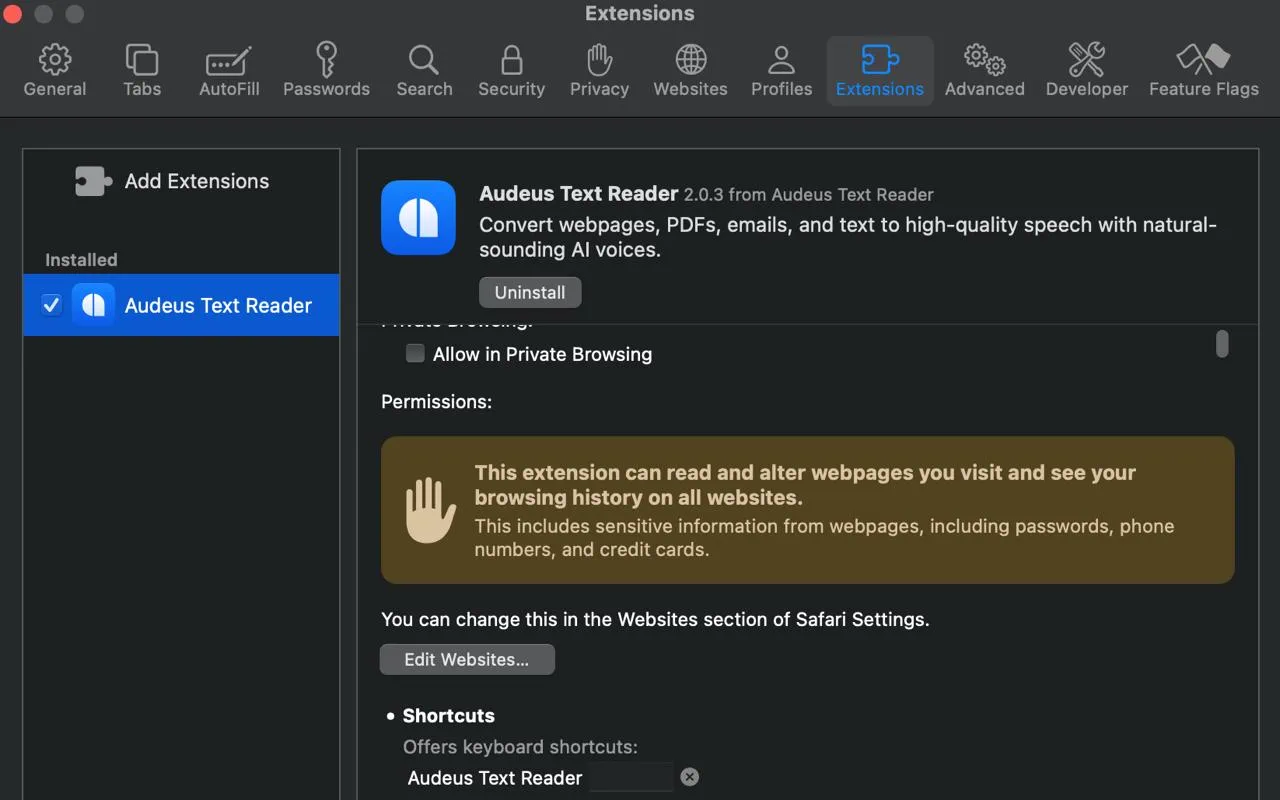Click 'You can change this in the Websites section' text
The image size is (1280, 800).
pyautogui.click(x=655, y=619)
